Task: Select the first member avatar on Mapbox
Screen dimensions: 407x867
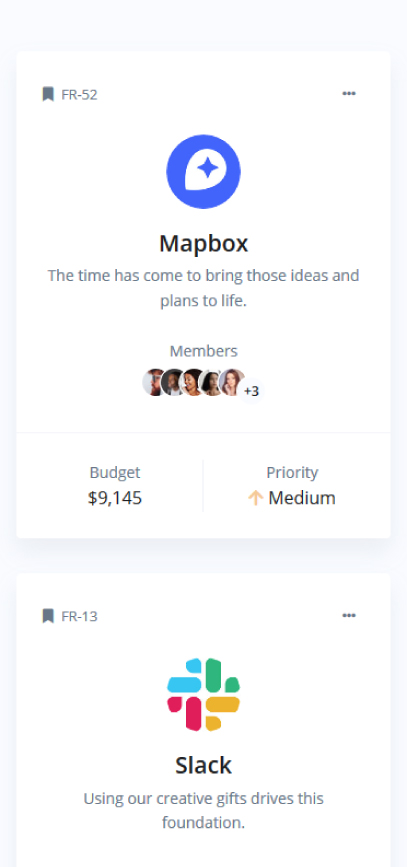Action: tap(152, 383)
